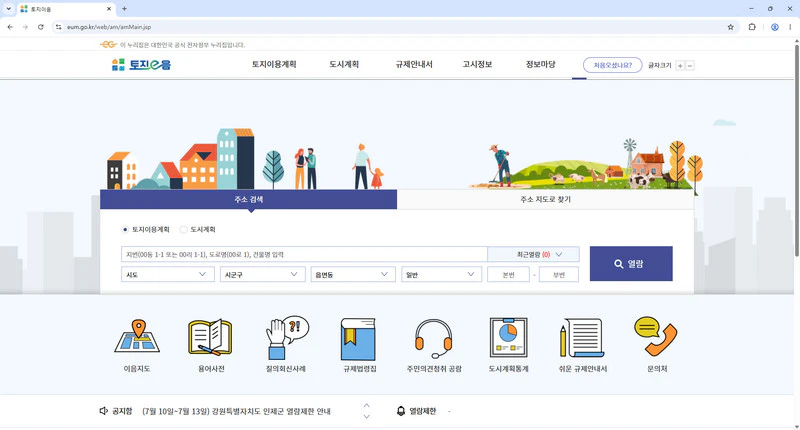Expand the 읍면동 dropdown
The image size is (800, 430).
[x=353, y=274]
